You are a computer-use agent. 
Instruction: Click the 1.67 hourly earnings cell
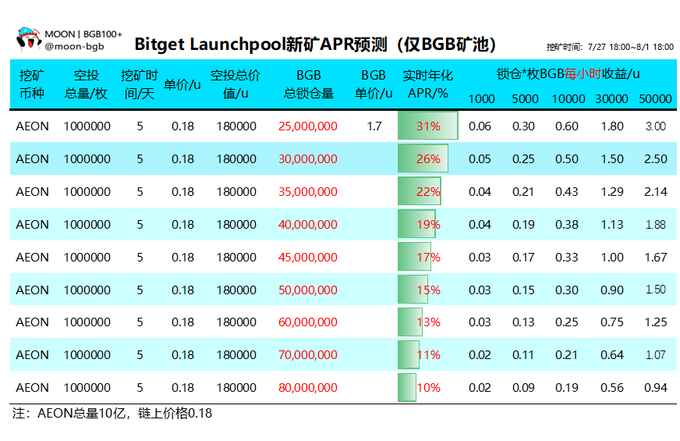655,257
